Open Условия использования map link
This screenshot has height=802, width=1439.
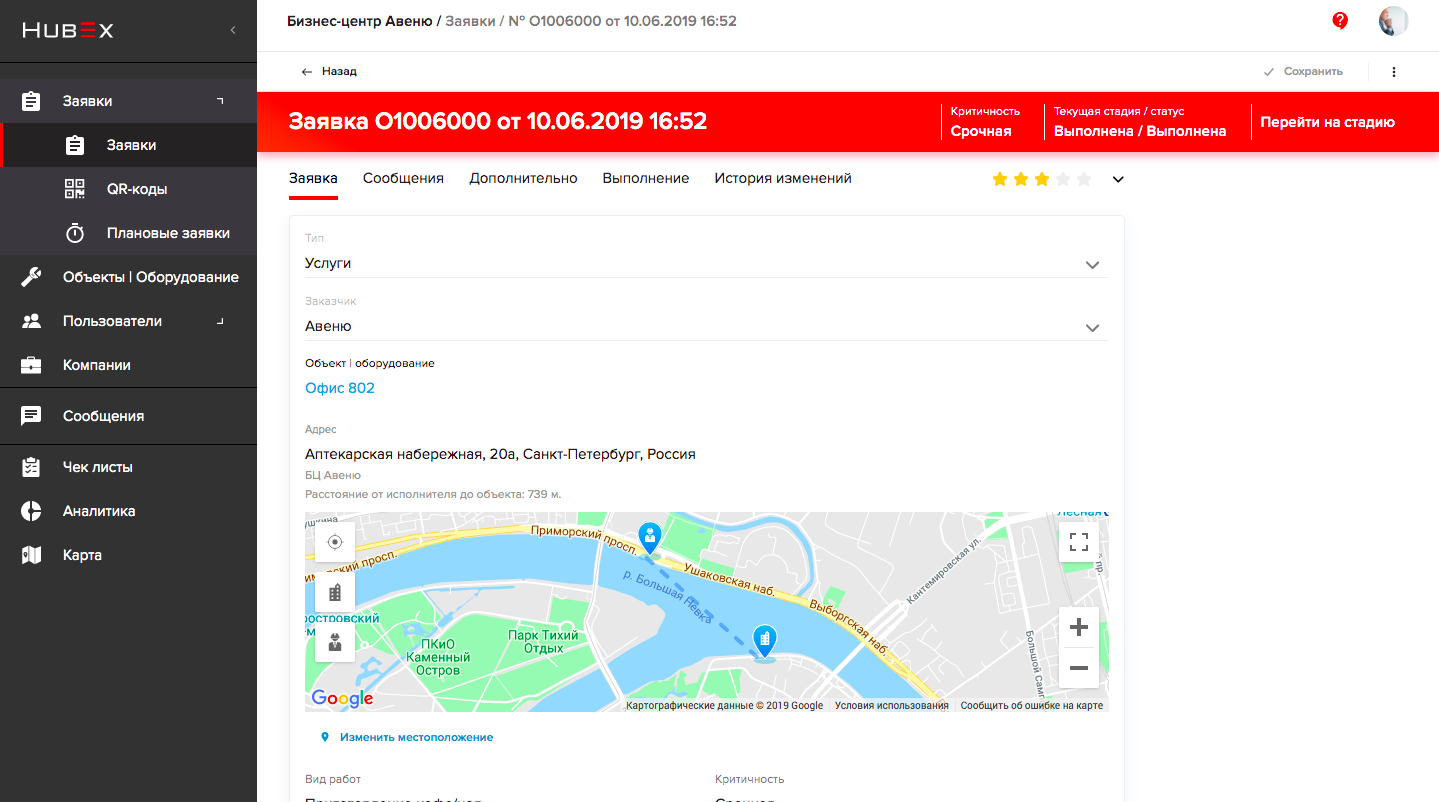pyautogui.click(x=892, y=705)
